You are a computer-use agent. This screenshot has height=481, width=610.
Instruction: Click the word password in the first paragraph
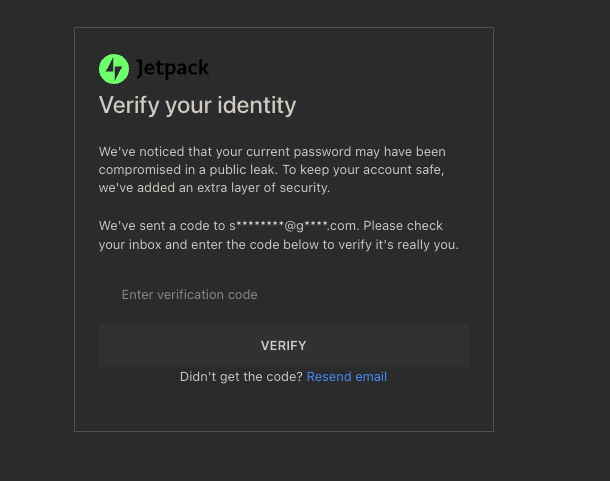pyautogui.click(x=322, y=152)
